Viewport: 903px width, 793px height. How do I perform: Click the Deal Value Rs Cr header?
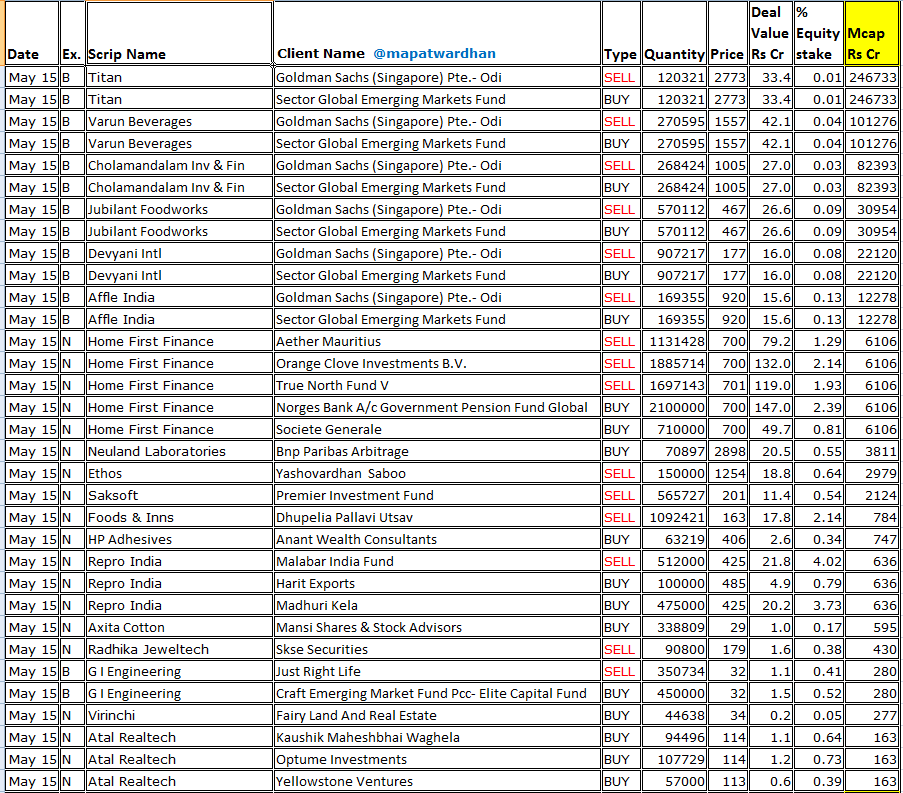coord(769,33)
